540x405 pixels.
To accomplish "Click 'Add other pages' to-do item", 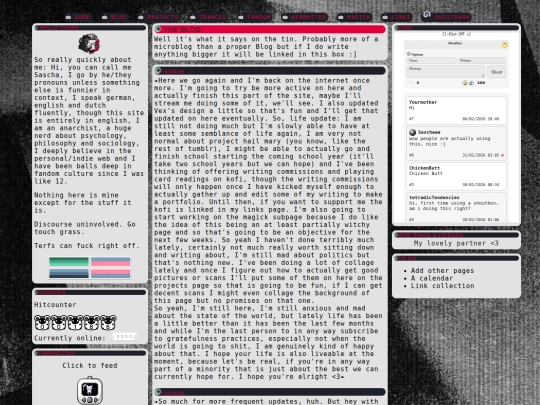I will tap(442, 271).
